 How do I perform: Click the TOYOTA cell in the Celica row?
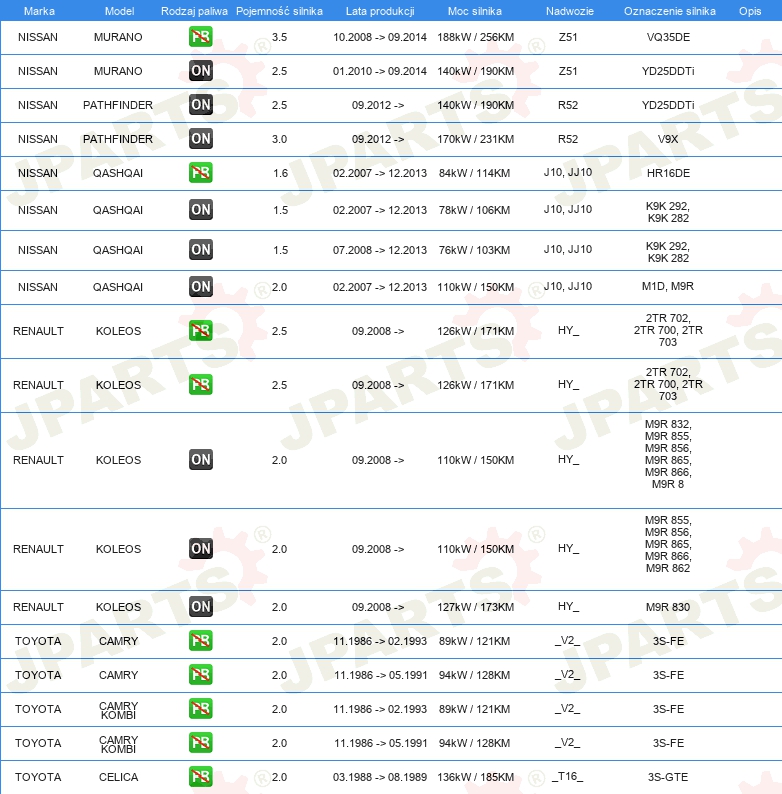pyautogui.click(x=38, y=777)
